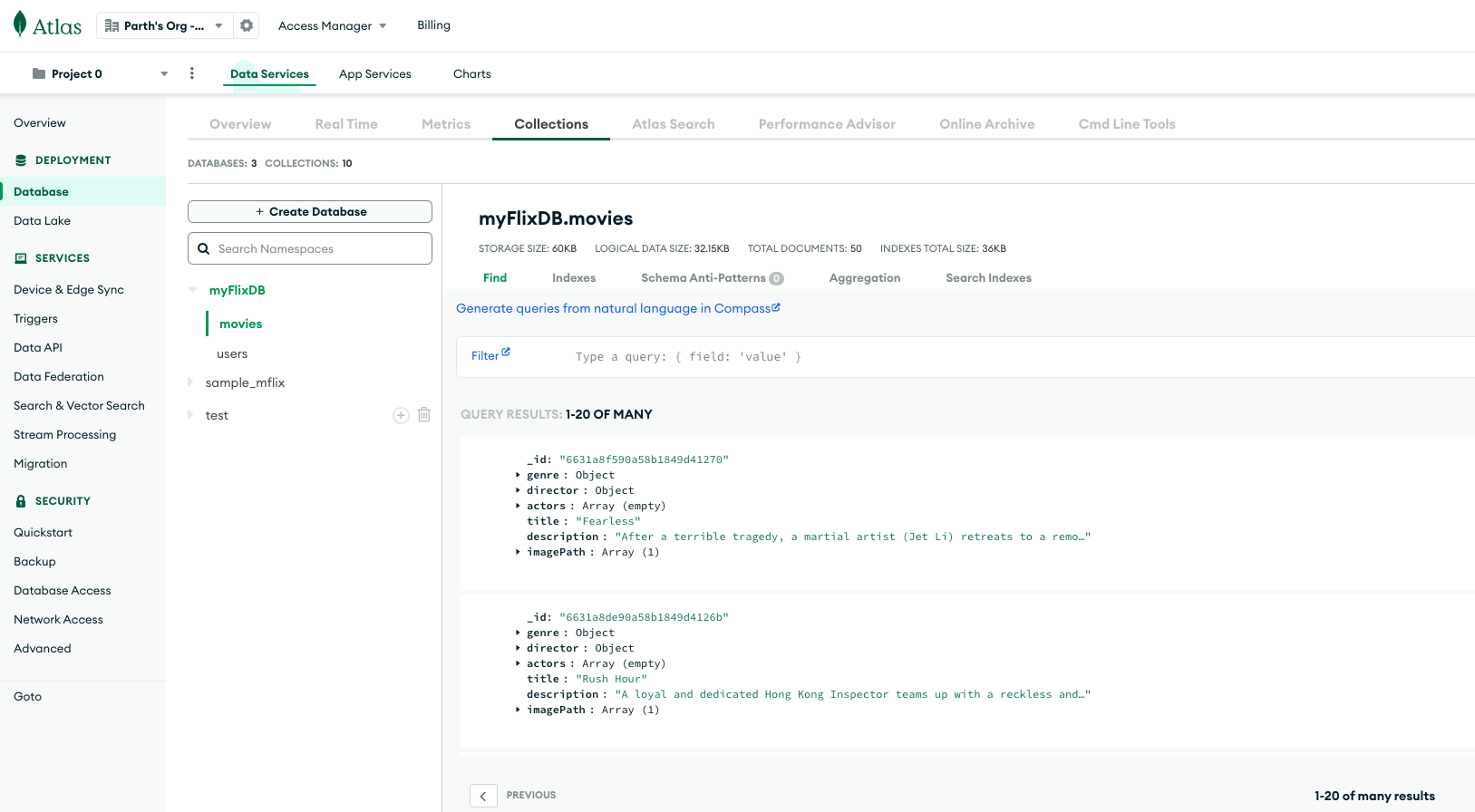
Task: Open Triggers in the sidebar
Action: click(x=35, y=319)
